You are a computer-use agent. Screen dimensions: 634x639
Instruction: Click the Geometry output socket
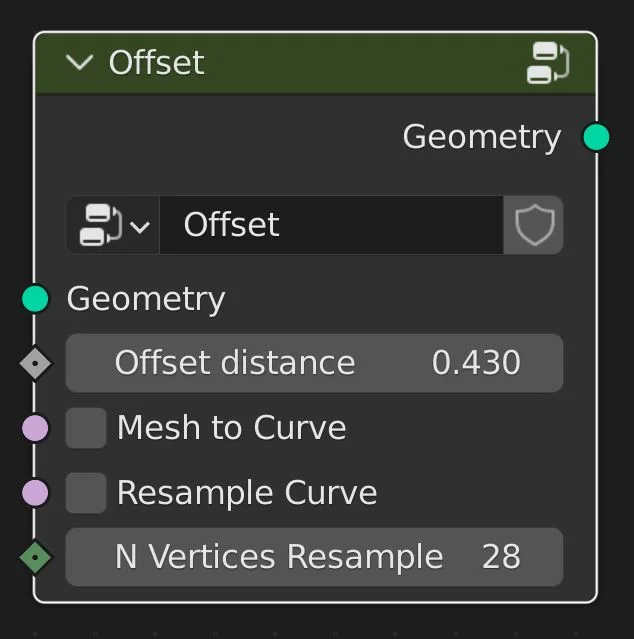596,137
